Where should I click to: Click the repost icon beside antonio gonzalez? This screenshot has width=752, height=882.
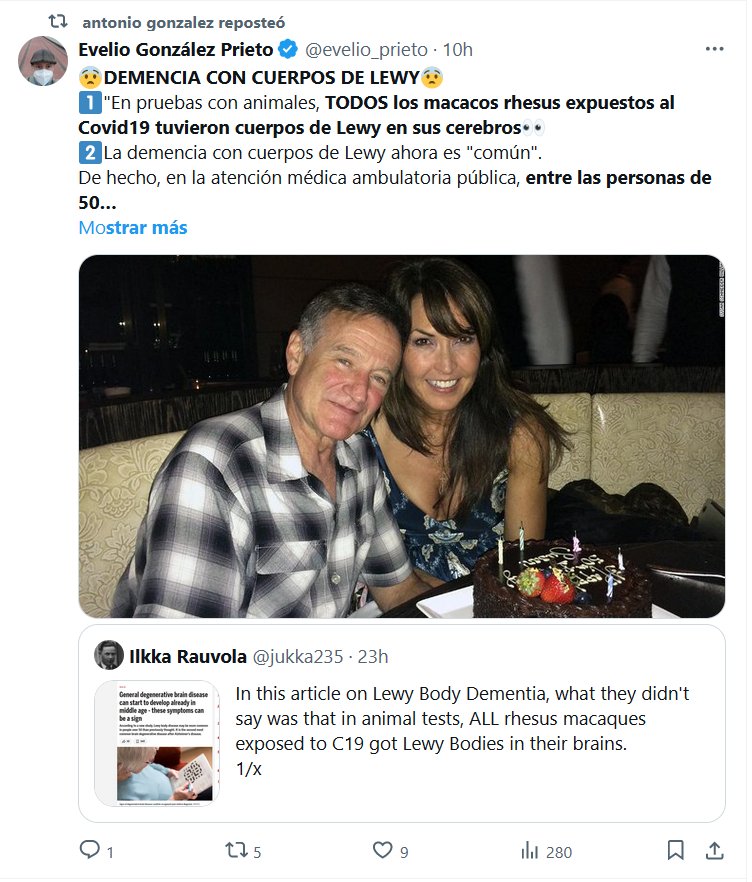tap(60, 21)
